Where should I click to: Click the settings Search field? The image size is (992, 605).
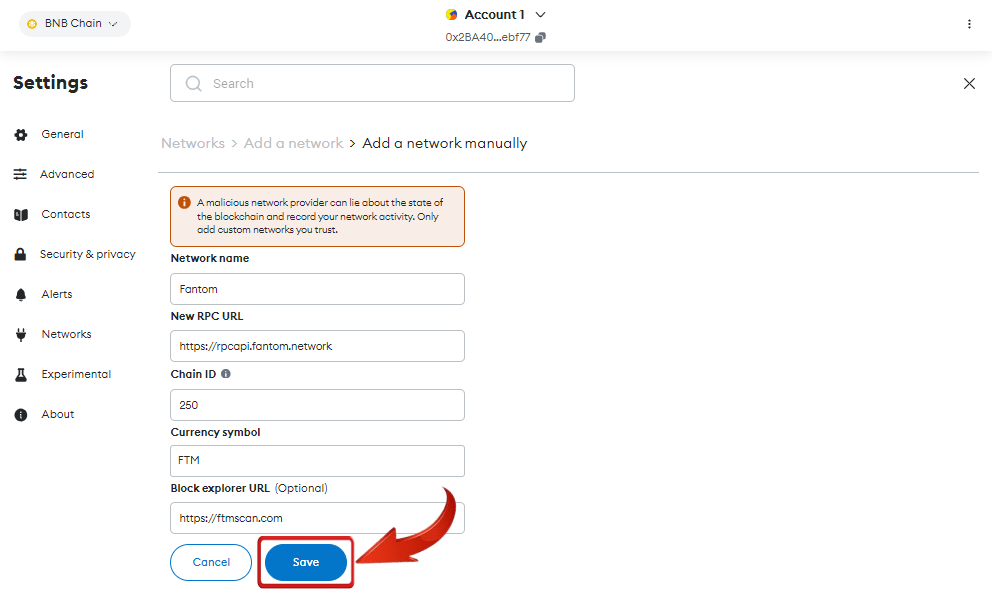coord(372,83)
